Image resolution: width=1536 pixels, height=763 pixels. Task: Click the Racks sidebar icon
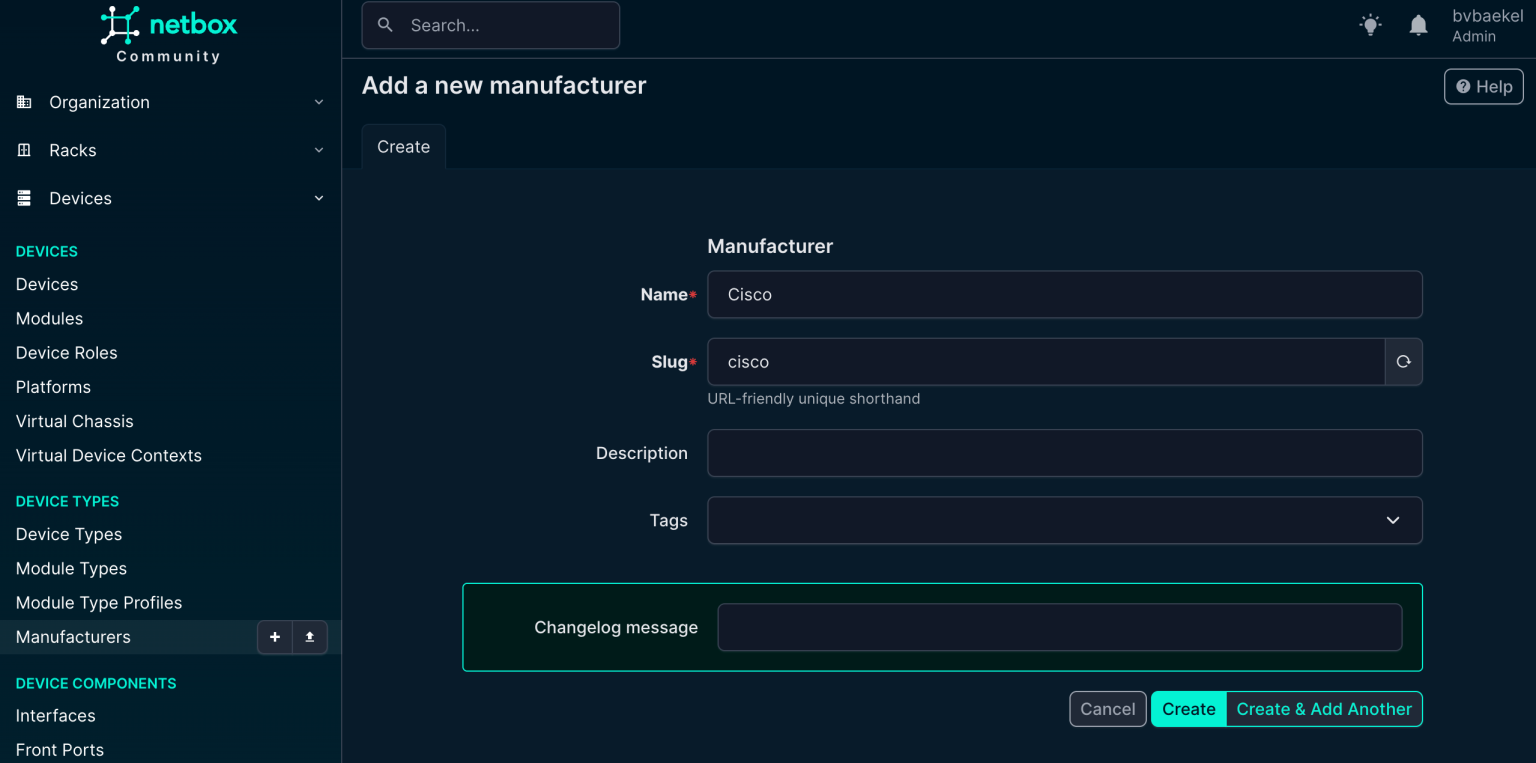[x=22, y=150]
